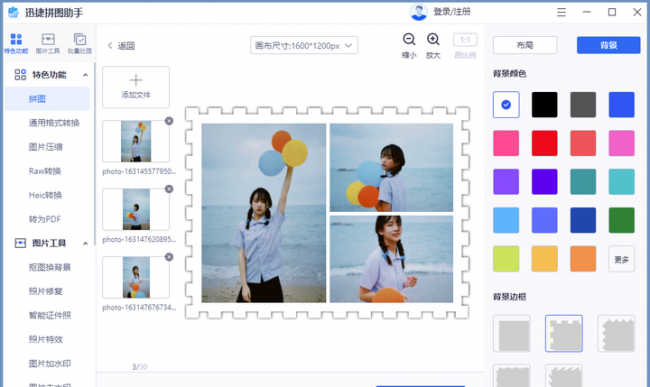The height and width of the screenshot is (387, 650).
Task: Pick the dark green background color swatch
Action: click(x=621, y=220)
